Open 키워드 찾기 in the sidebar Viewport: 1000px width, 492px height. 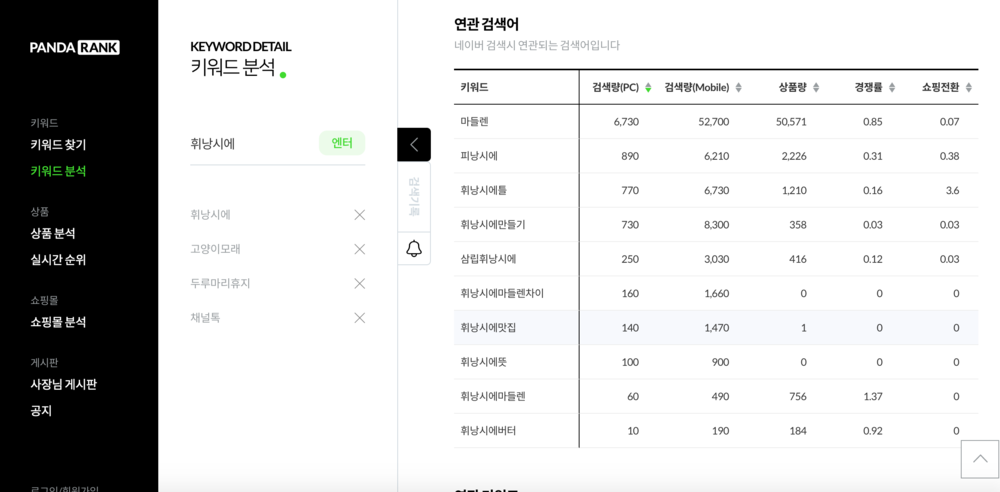[58, 145]
